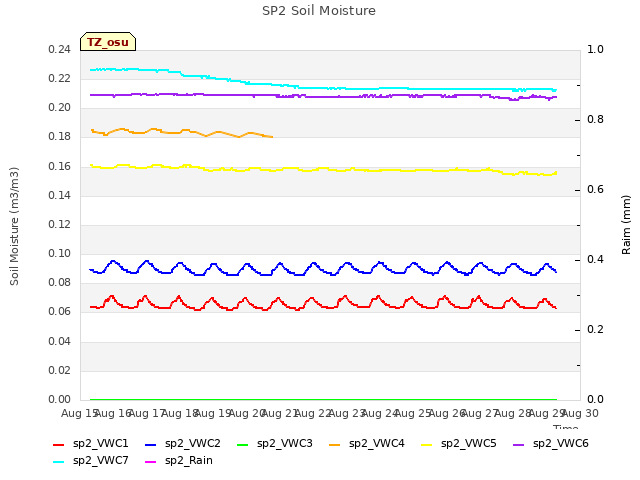Screen dimensions: 640x480
Task: Select the sp2_VWC2 legend label
Action: 193,444
